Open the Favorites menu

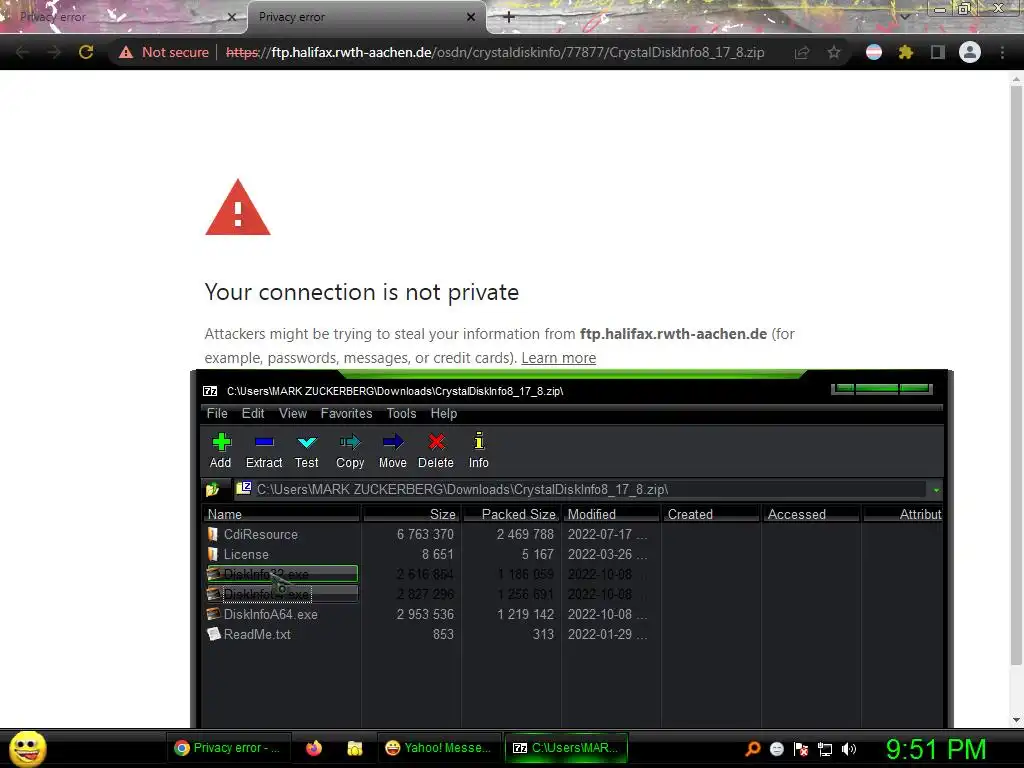[x=346, y=413]
